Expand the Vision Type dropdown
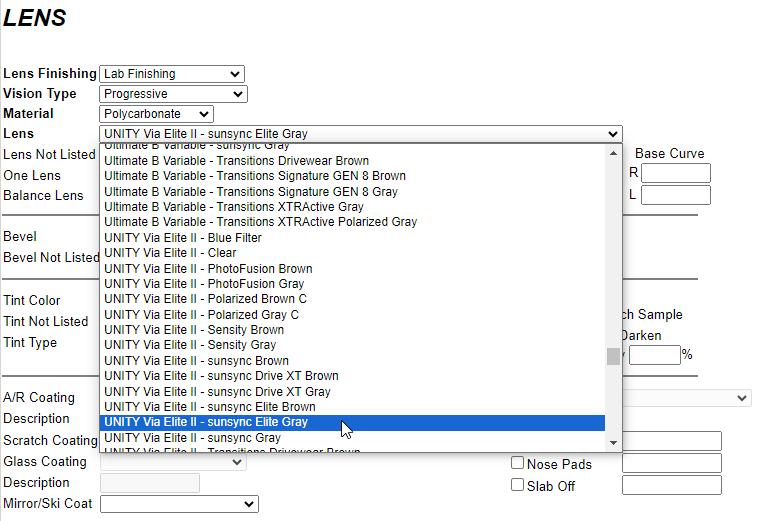 click(x=172, y=94)
